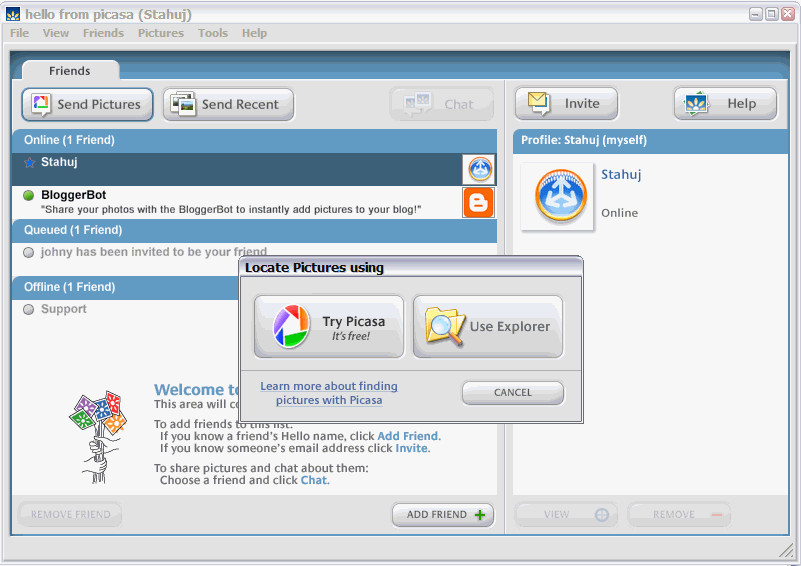Open the View menu
Image resolution: width=801 pixels, height=566 pixels.
click(x=56, y=33)
